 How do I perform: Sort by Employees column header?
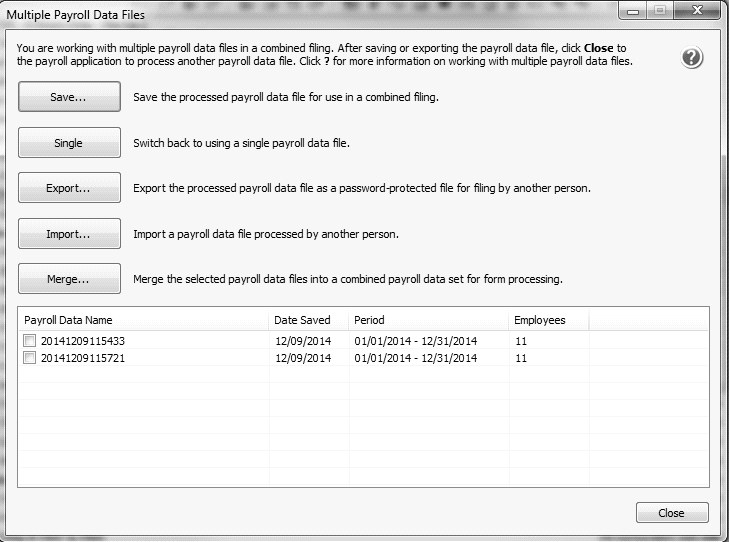click(x=549, y=320)
